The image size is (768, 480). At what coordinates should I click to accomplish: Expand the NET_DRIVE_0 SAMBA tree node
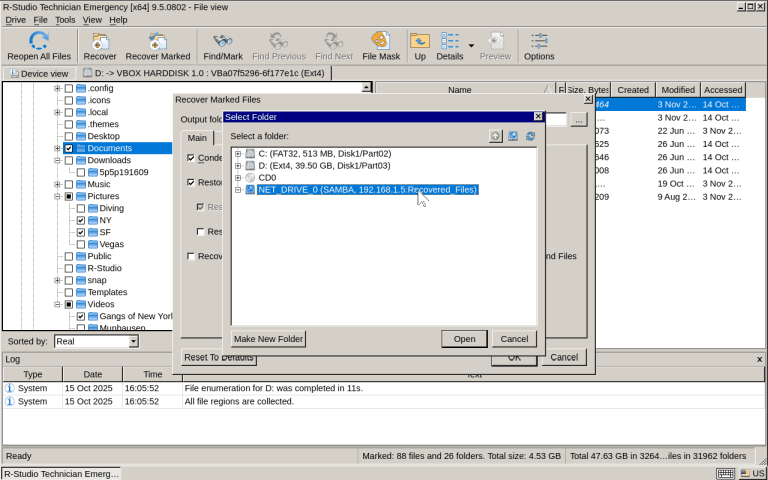(238, 190)
